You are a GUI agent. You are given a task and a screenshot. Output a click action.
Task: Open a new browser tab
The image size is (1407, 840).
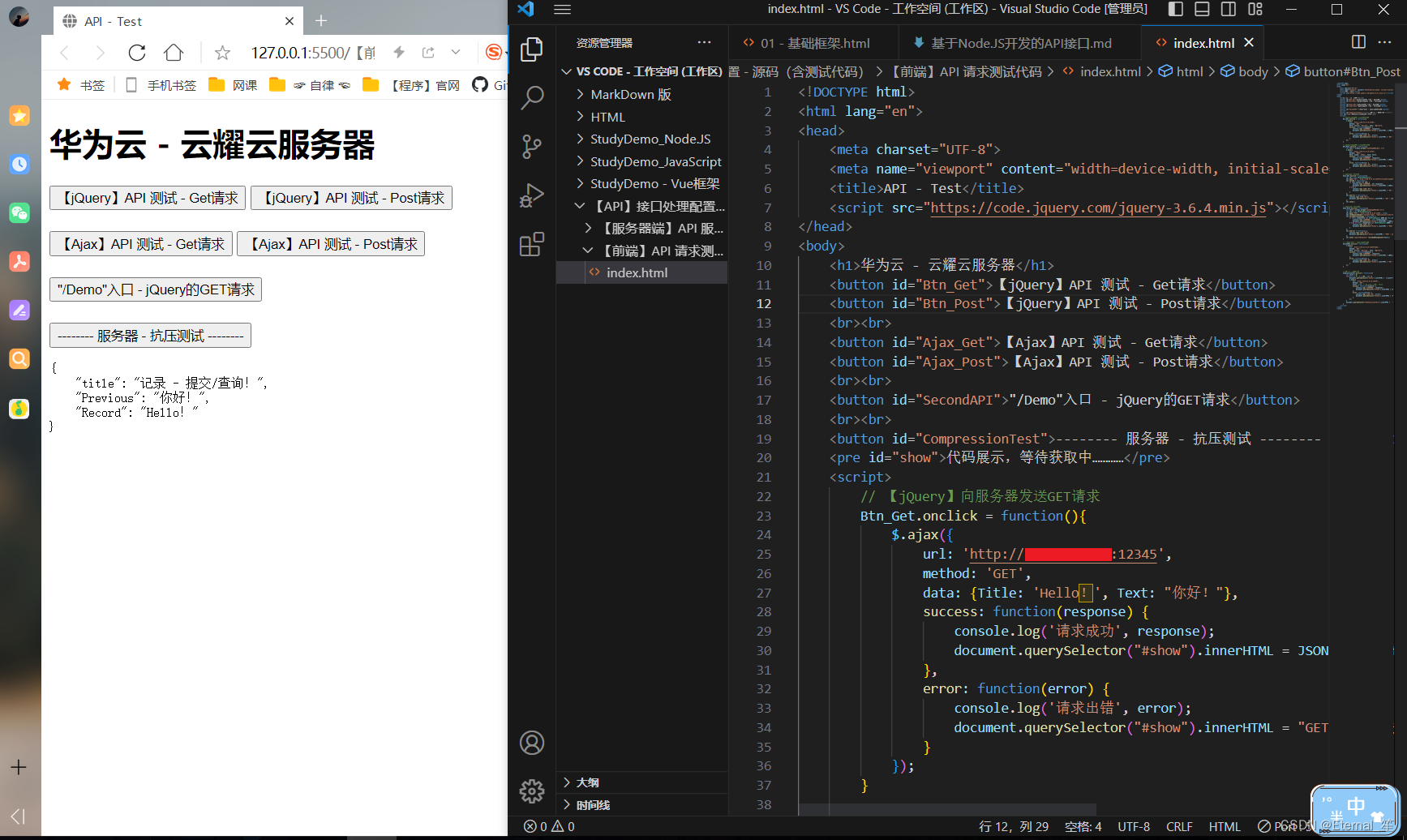coord(321,21)
